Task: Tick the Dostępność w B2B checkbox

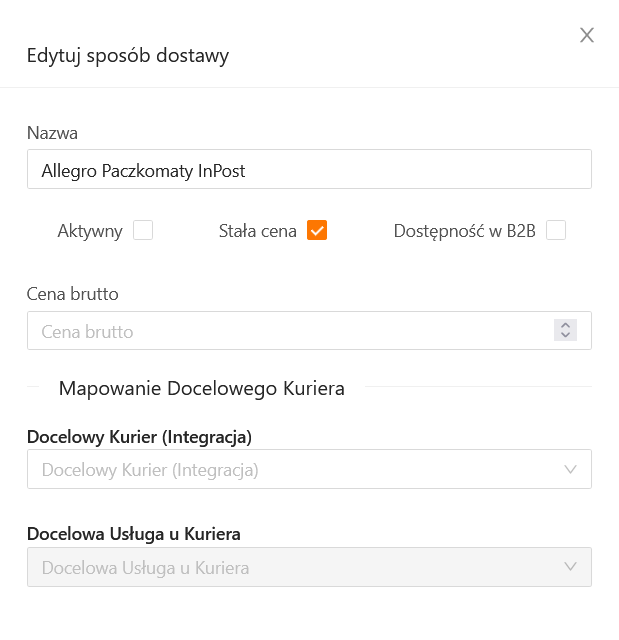Action: pyautogui.click(x=556, y=231)
